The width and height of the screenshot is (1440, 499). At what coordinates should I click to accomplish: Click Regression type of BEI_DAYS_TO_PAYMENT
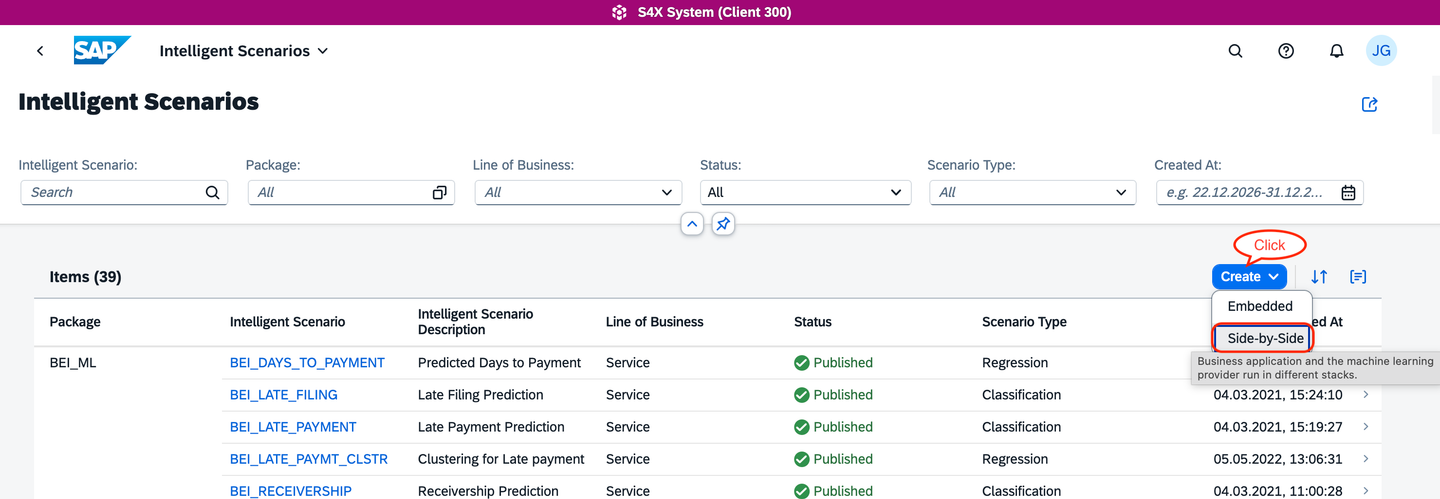1015,363
